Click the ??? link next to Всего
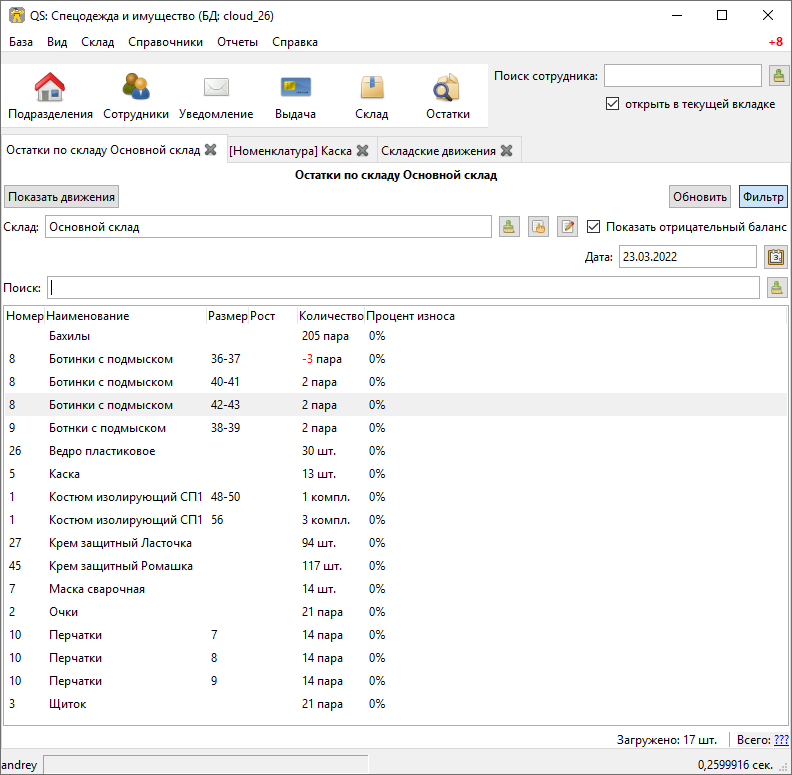 (x=781, y=740)
